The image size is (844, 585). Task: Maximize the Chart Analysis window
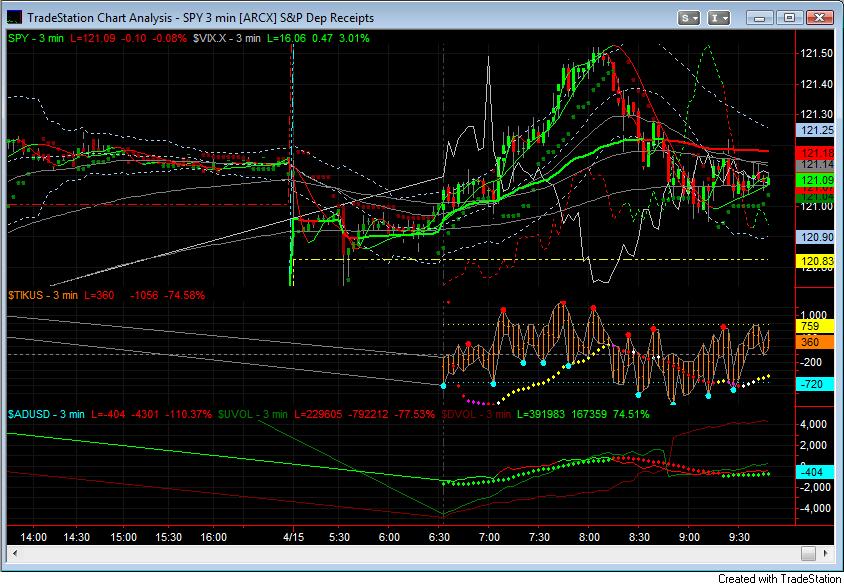[789, 18]
